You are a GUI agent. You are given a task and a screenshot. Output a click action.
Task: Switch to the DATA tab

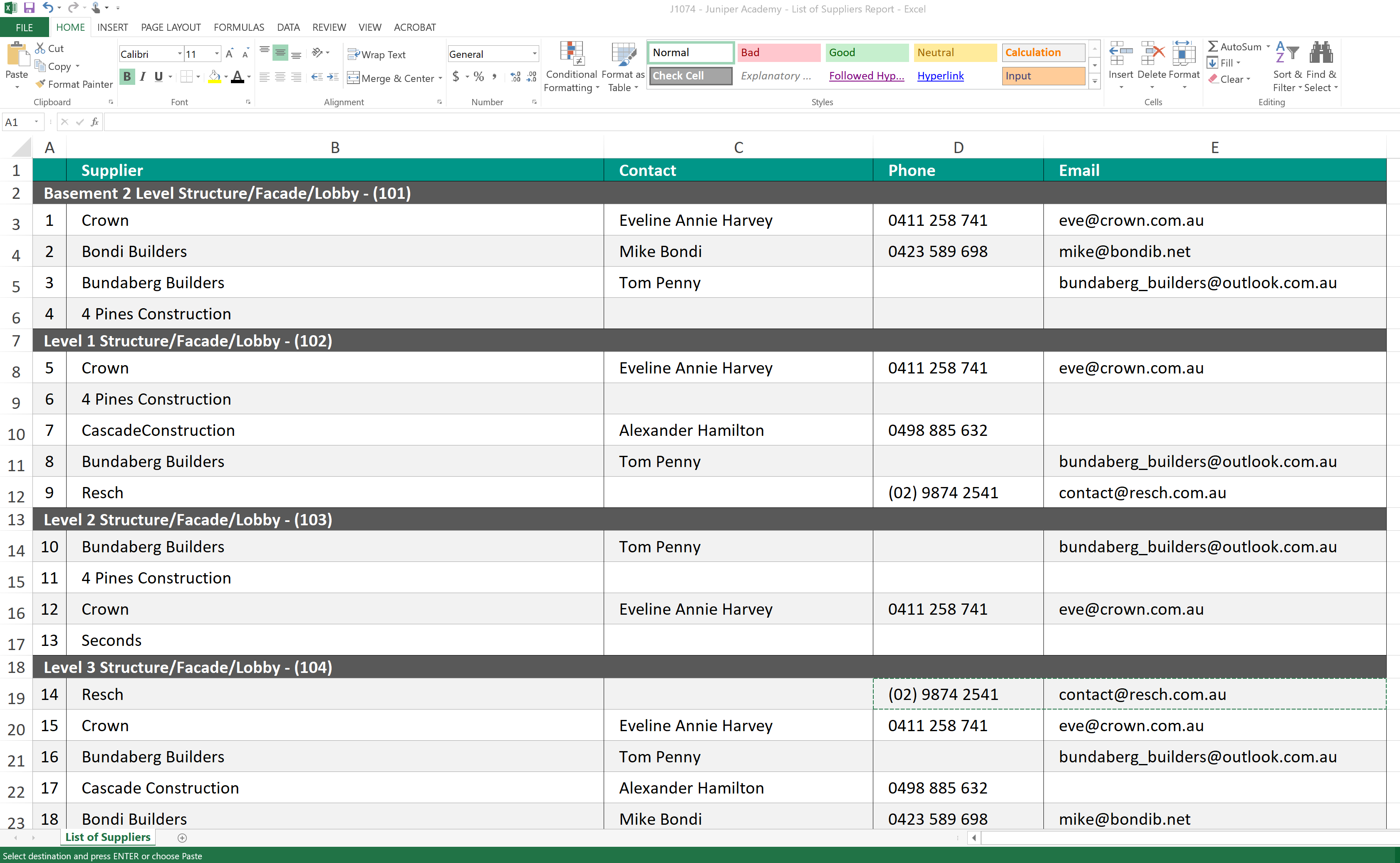tap(288, 27)
